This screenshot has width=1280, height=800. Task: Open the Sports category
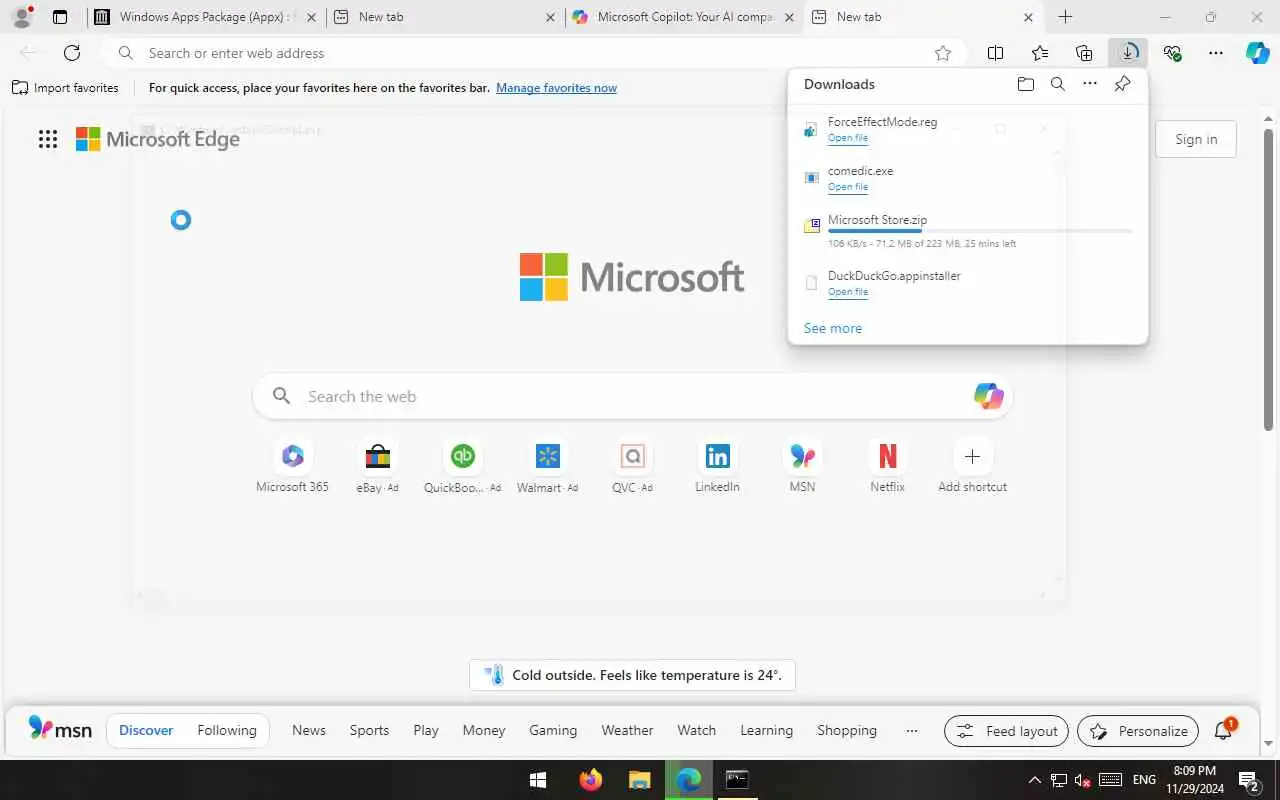pyautogui.click(x=369, y=731)
